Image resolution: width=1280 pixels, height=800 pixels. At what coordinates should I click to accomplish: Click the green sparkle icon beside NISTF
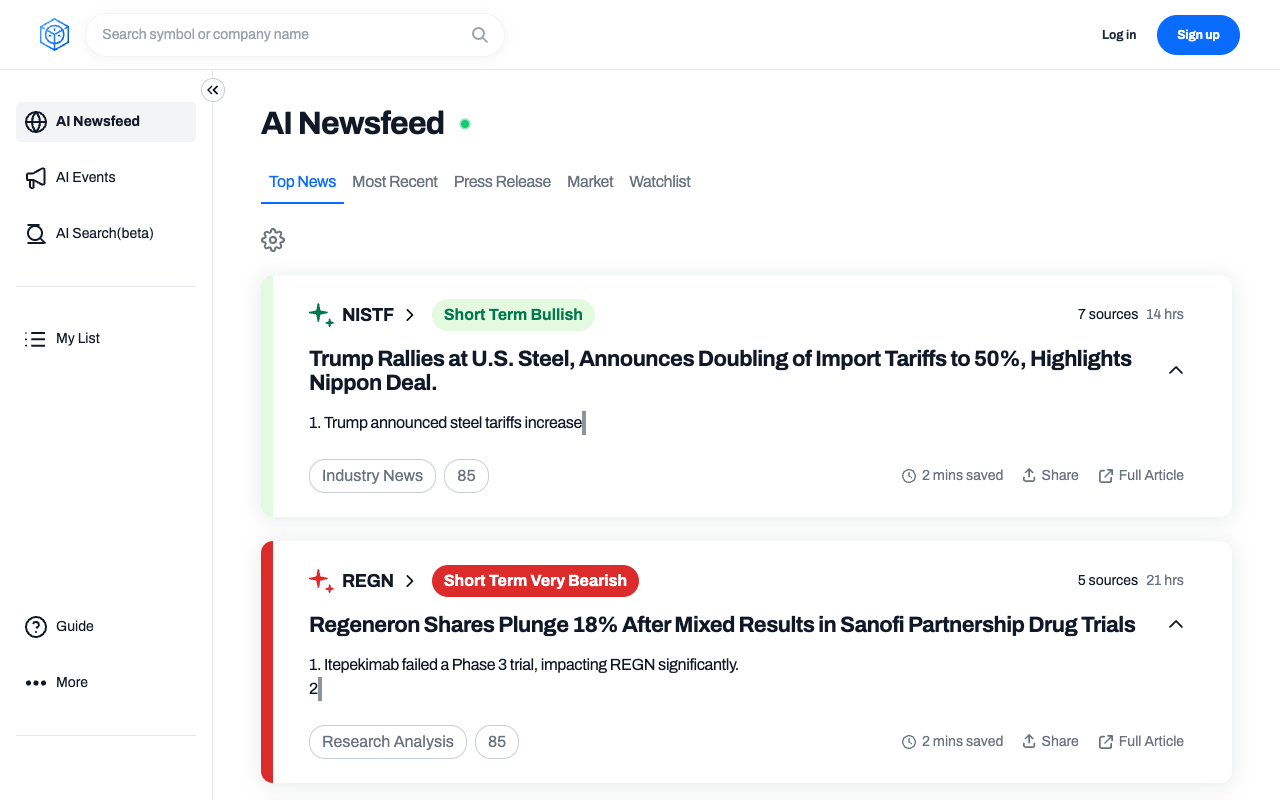(321, 315)
